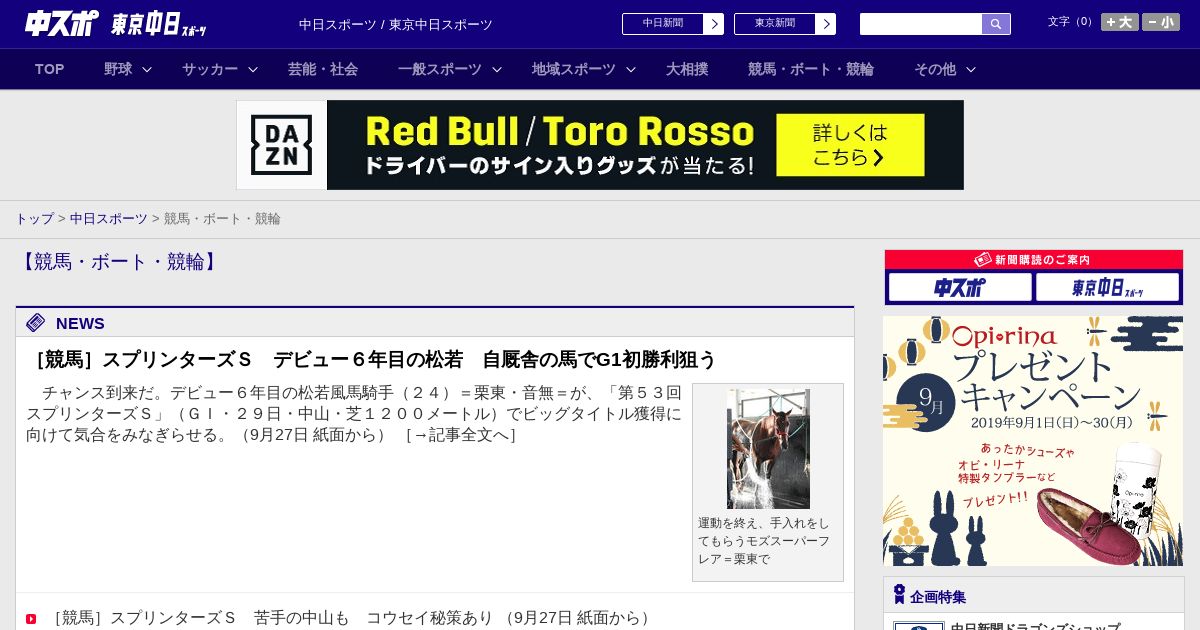This screenshot has height=630, width=1200.
Task: Decrease text size with the −小 button
Action: pyautogui.click(x=1161, y=22)
